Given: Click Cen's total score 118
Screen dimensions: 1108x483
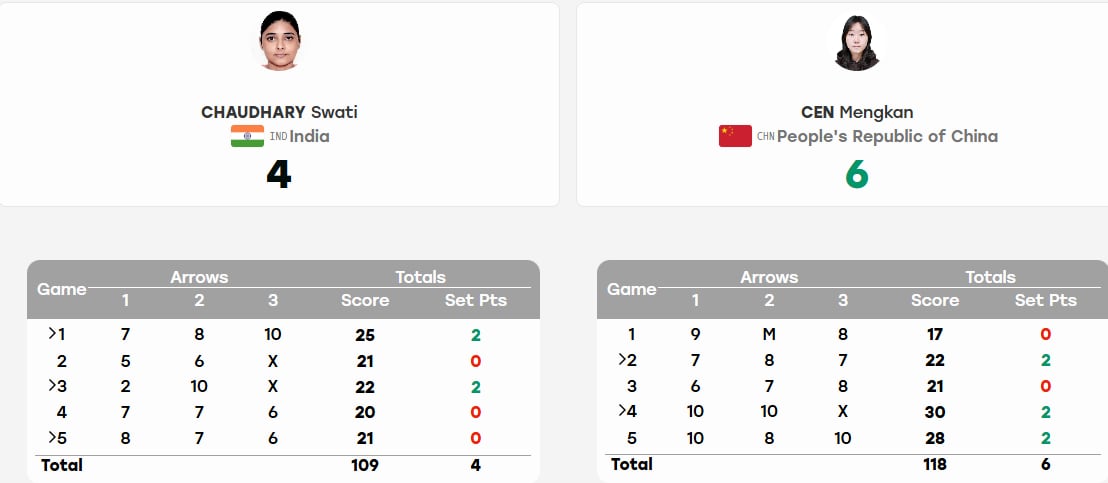Looking at the screenshot, I should [x=935, y=465].
